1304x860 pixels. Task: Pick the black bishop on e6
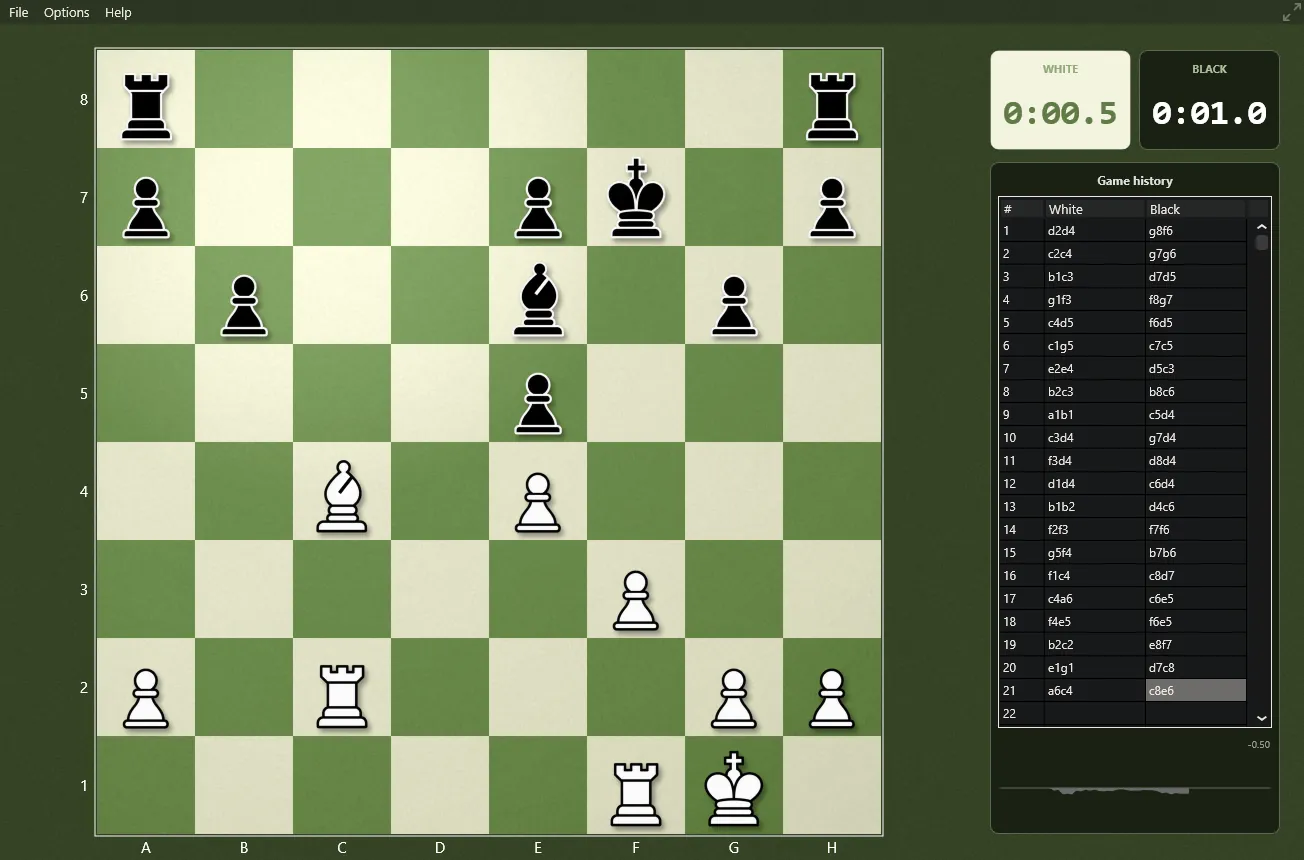[538, 299]
